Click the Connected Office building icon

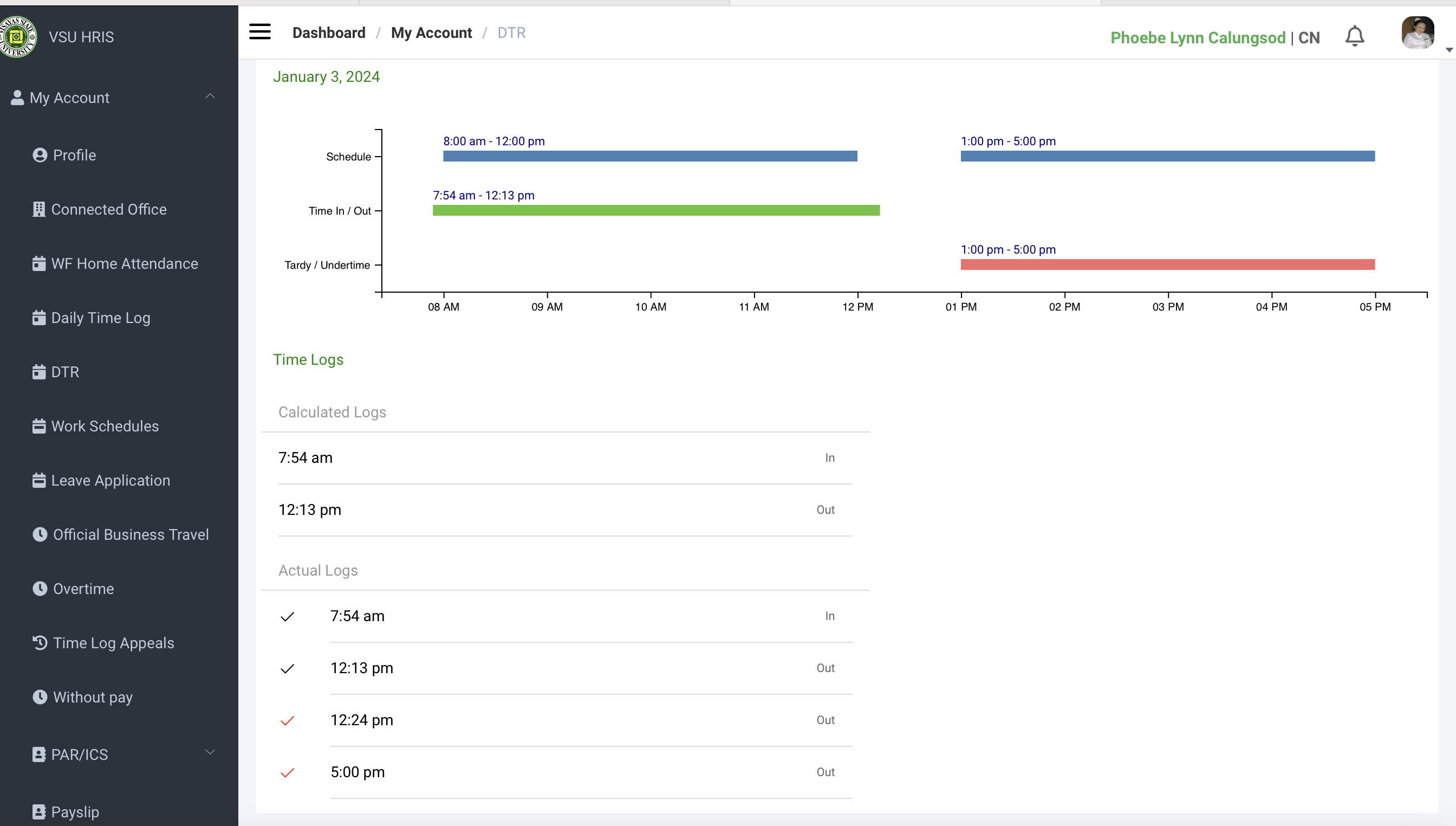[38, 209]
